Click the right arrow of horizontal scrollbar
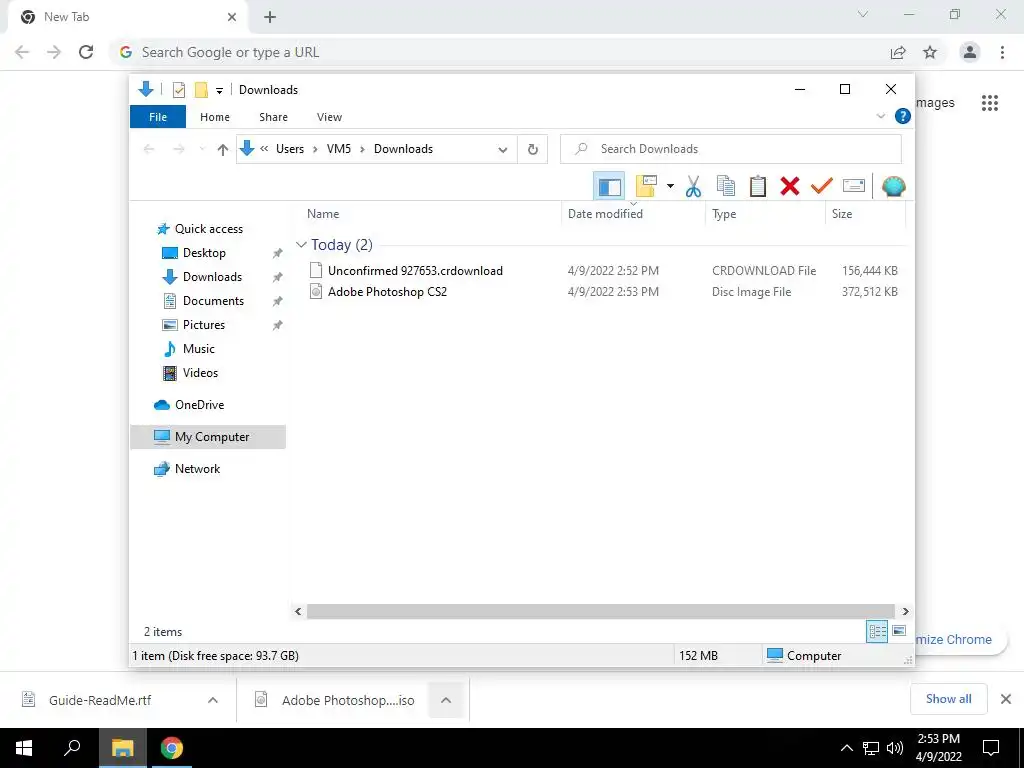Screen dimensions: 1024x768 pyautogui.click(x=905, y=611)
